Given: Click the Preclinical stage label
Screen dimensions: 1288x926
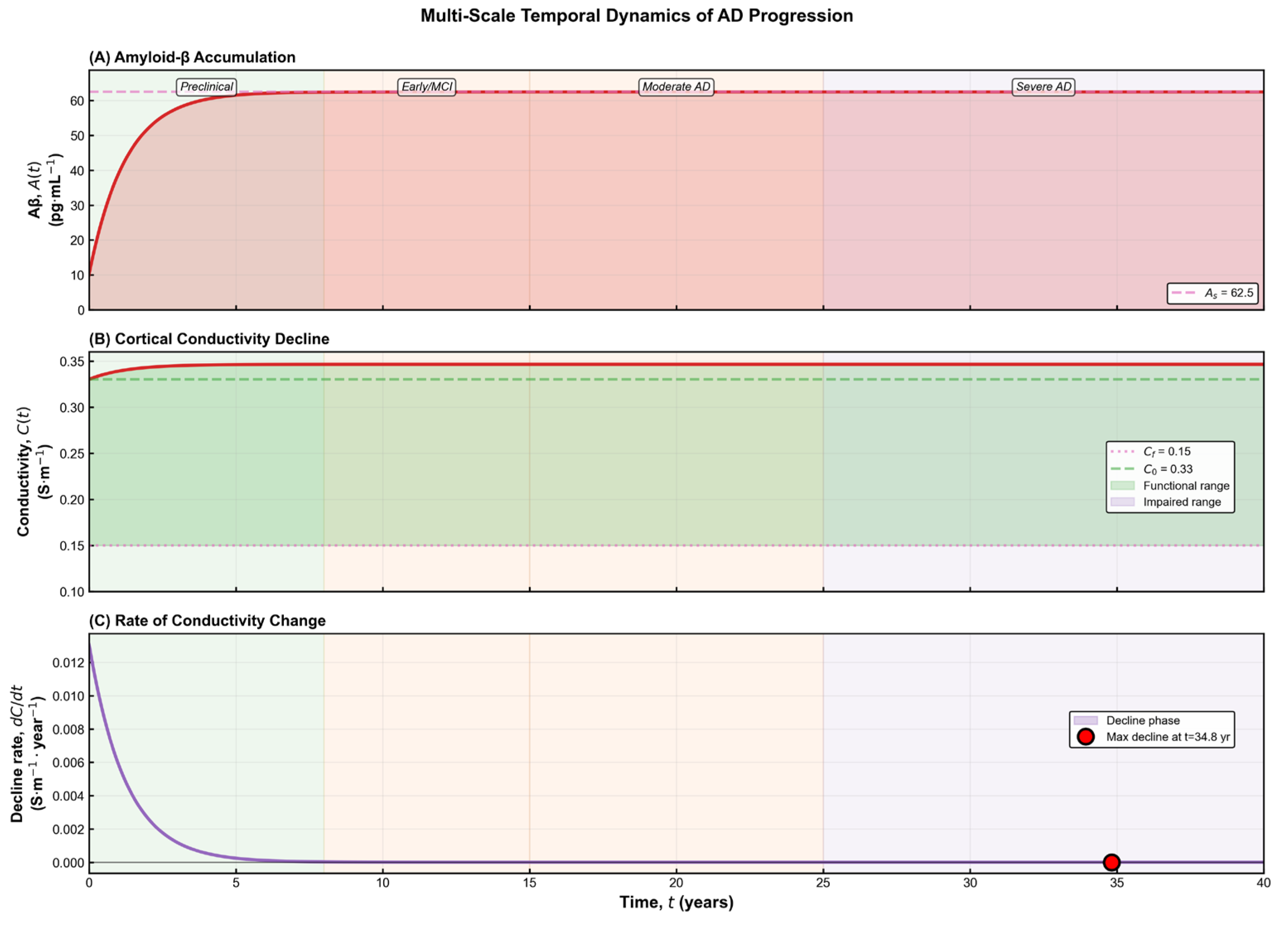Looking at the screenshot, I should pyautogui.click(x=206, y=87).
